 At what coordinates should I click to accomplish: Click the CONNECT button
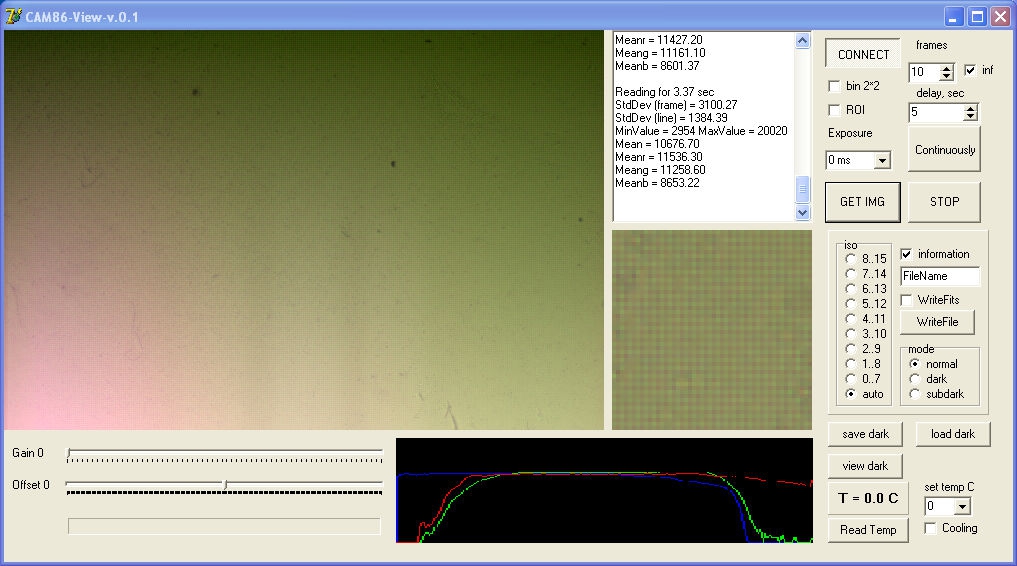coord(863,54)
